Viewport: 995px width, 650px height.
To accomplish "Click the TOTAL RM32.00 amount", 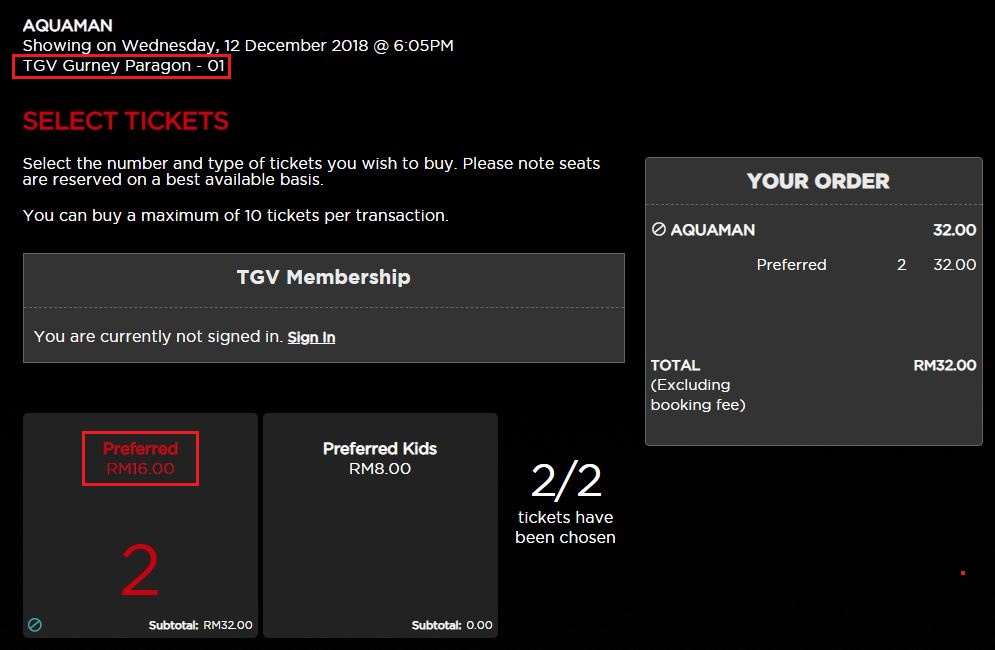I will tap(944, 365).
